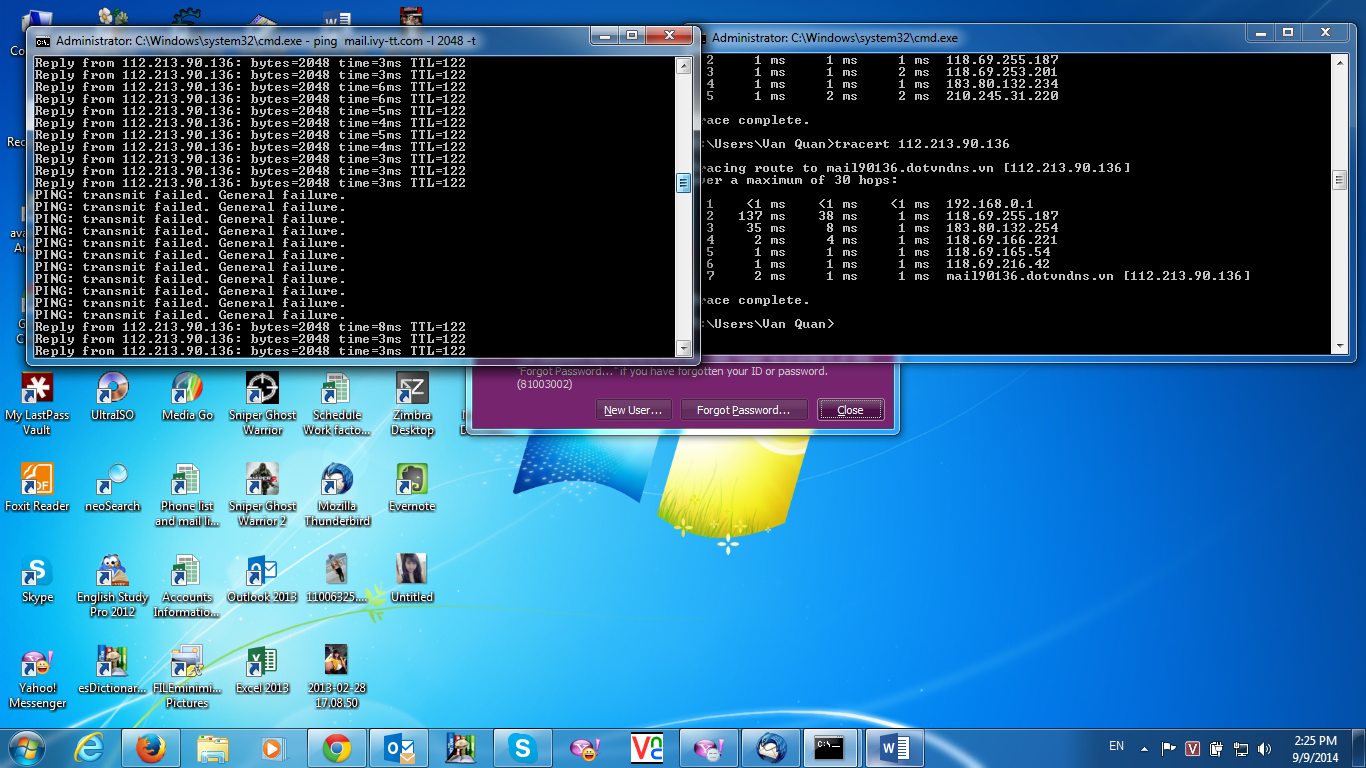Click the Forgot Password... button

[743, 410]
